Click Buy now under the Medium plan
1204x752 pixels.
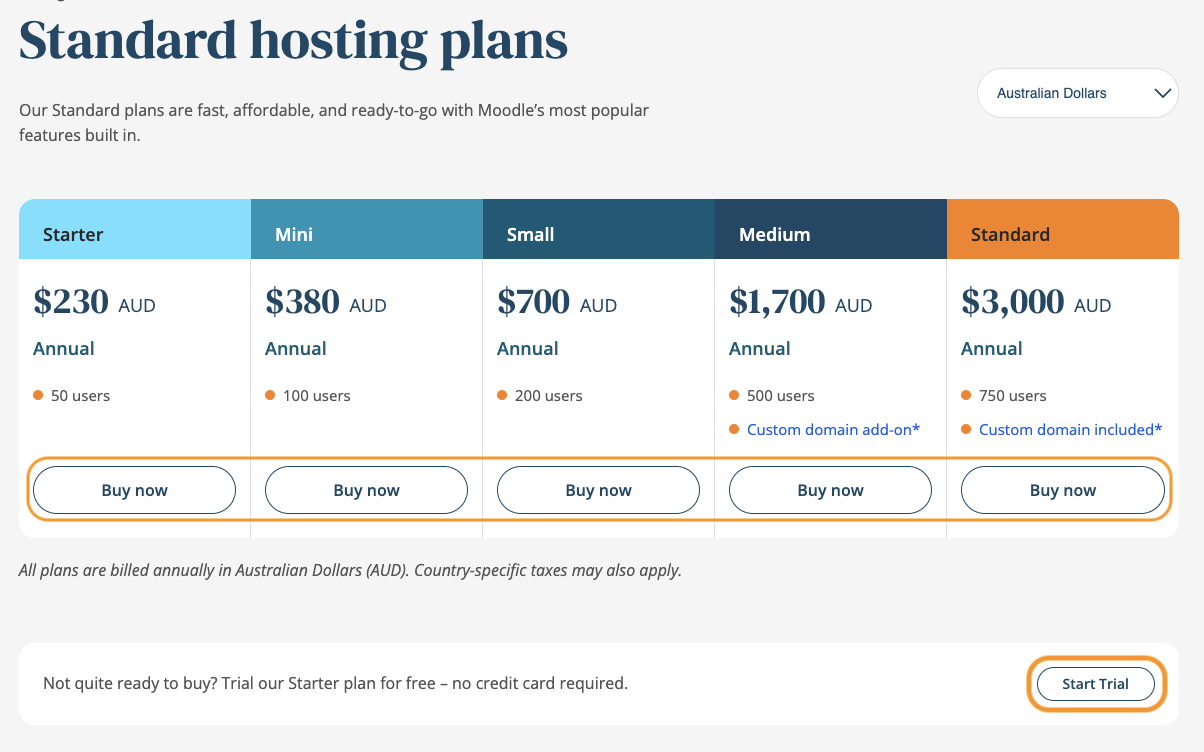(830, 489)
